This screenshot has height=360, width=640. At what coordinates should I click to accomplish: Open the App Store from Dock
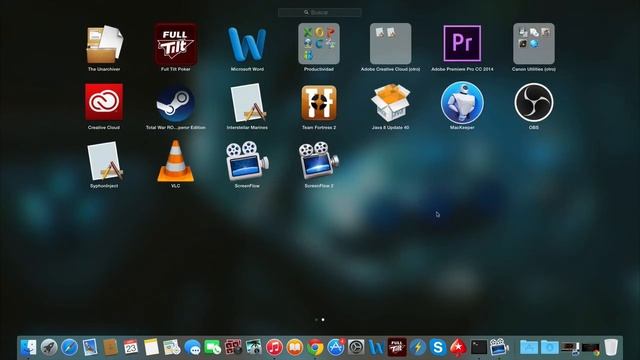click(x=336, y=347)
